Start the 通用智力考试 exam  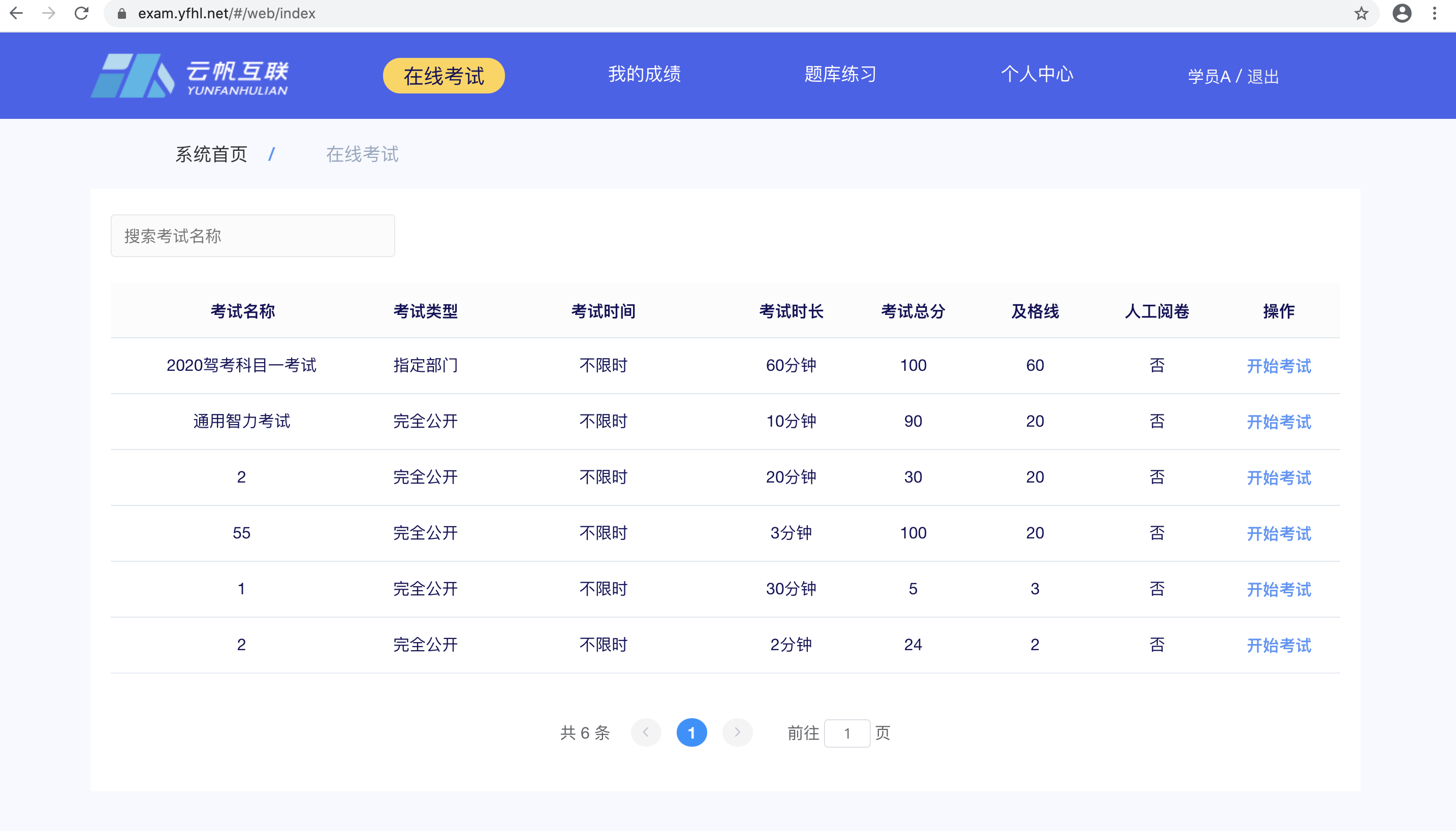(1278, 421)
